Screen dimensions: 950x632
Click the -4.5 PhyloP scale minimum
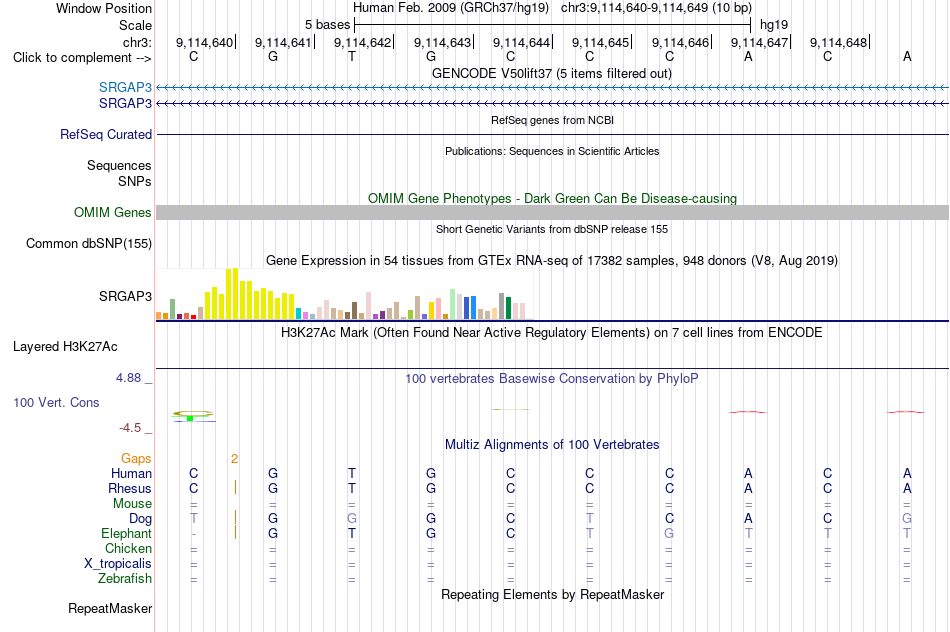(130, 428)
